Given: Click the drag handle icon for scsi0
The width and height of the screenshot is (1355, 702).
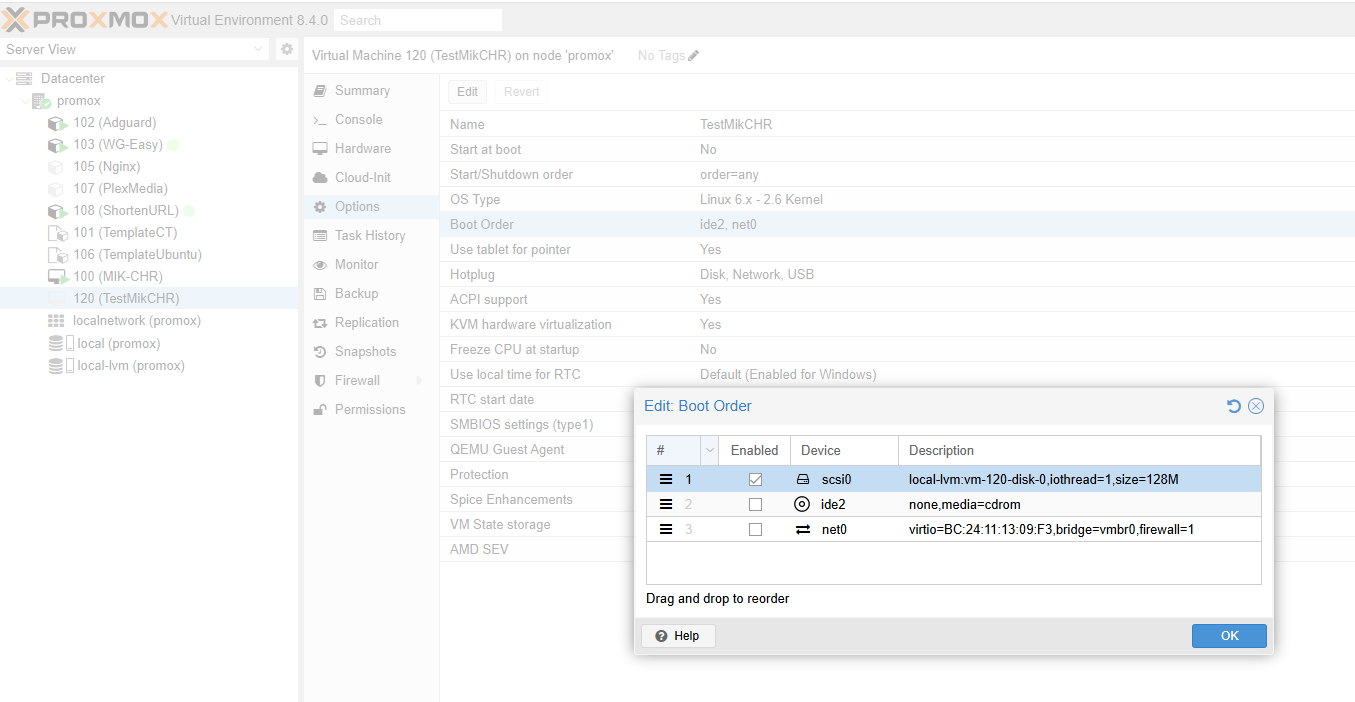Looking at the screenshot, I should pos(666,480).
